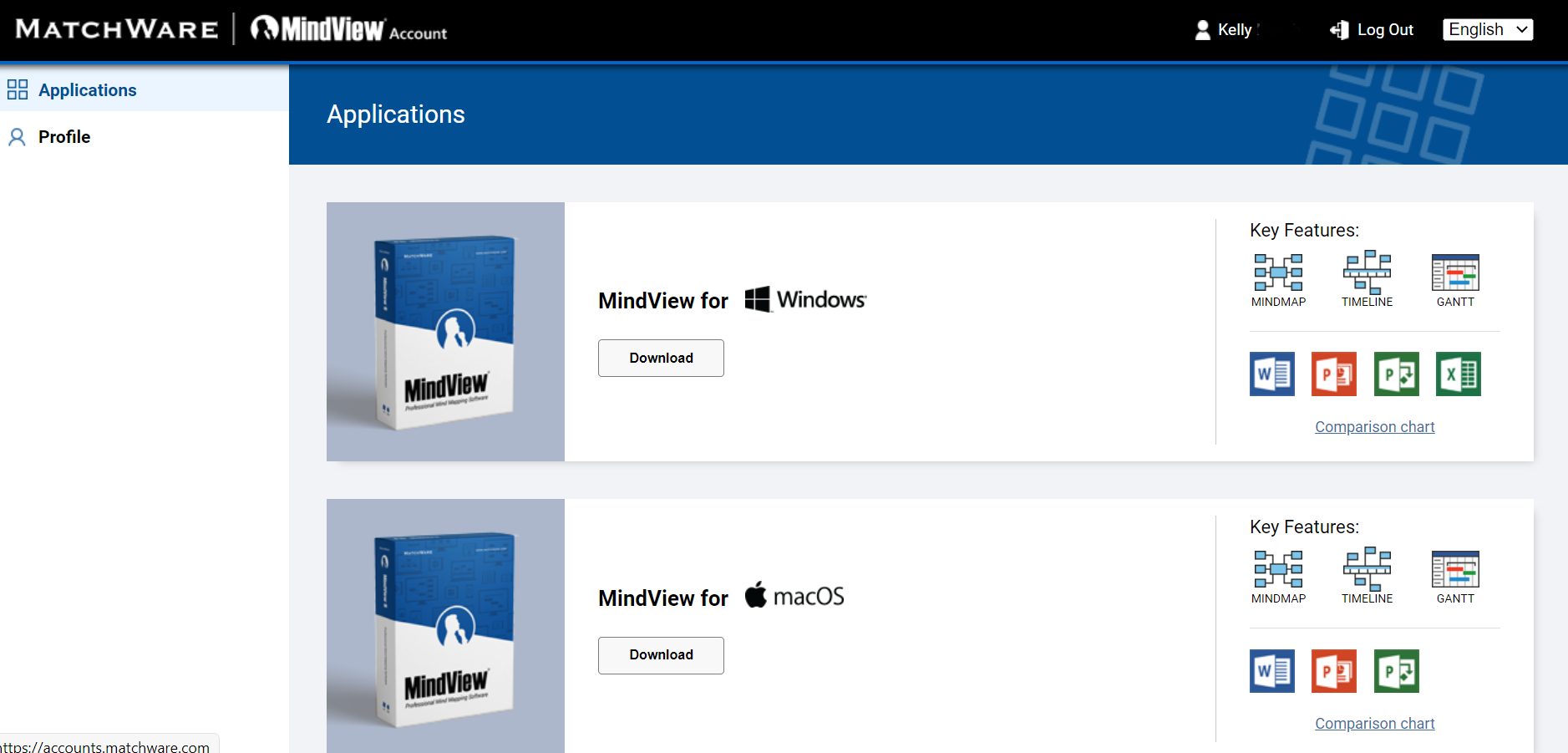Download MindView for Windows

[x=661, y=358]
